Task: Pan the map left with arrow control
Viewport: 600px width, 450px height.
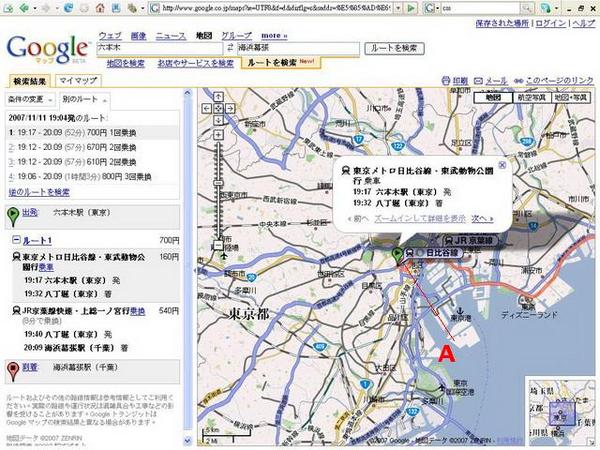Action: pos(207,108)
